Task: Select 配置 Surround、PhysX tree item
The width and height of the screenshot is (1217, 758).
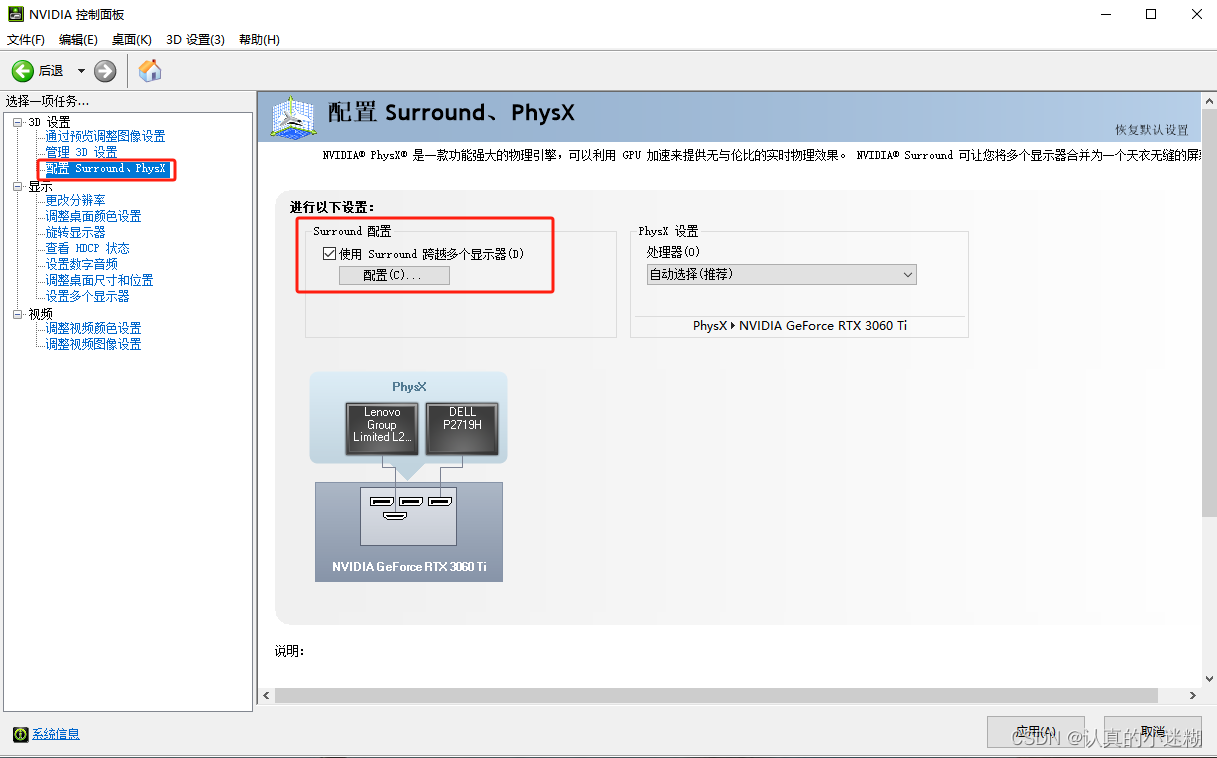Action: tap(105, 169)
